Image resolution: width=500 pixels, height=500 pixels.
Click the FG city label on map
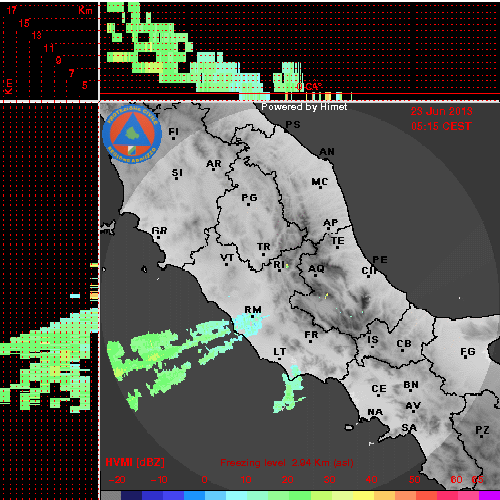[x=468, y=352]
